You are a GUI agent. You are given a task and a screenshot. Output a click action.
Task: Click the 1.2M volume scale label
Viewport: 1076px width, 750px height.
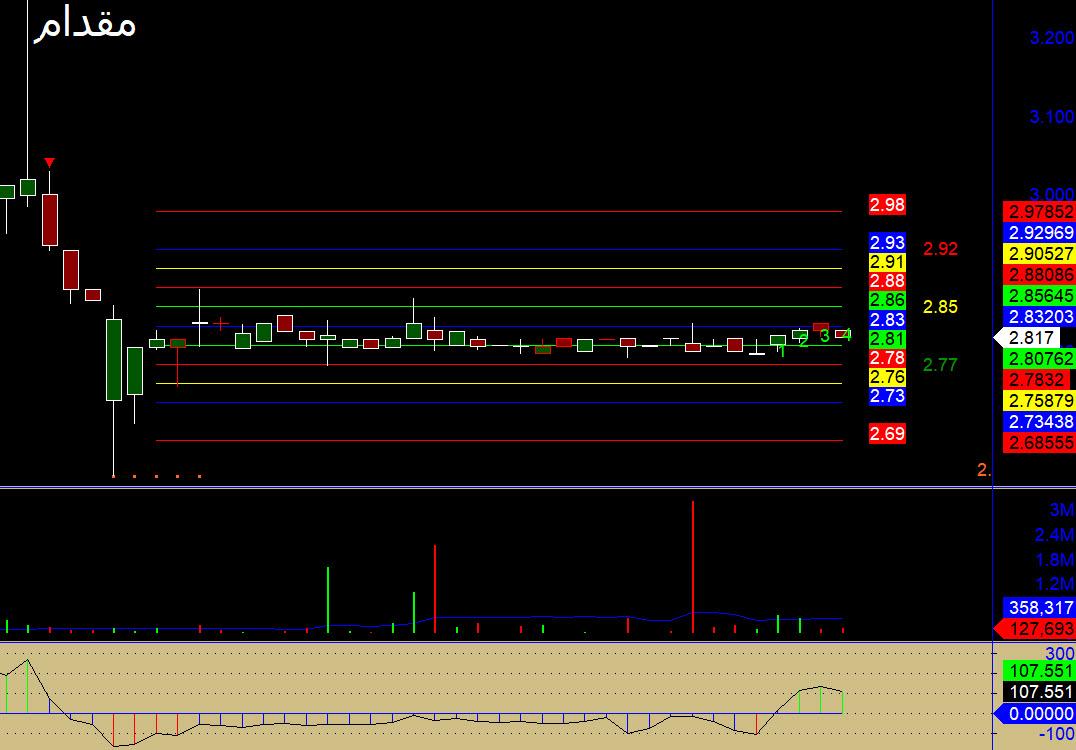[1055, 585]
